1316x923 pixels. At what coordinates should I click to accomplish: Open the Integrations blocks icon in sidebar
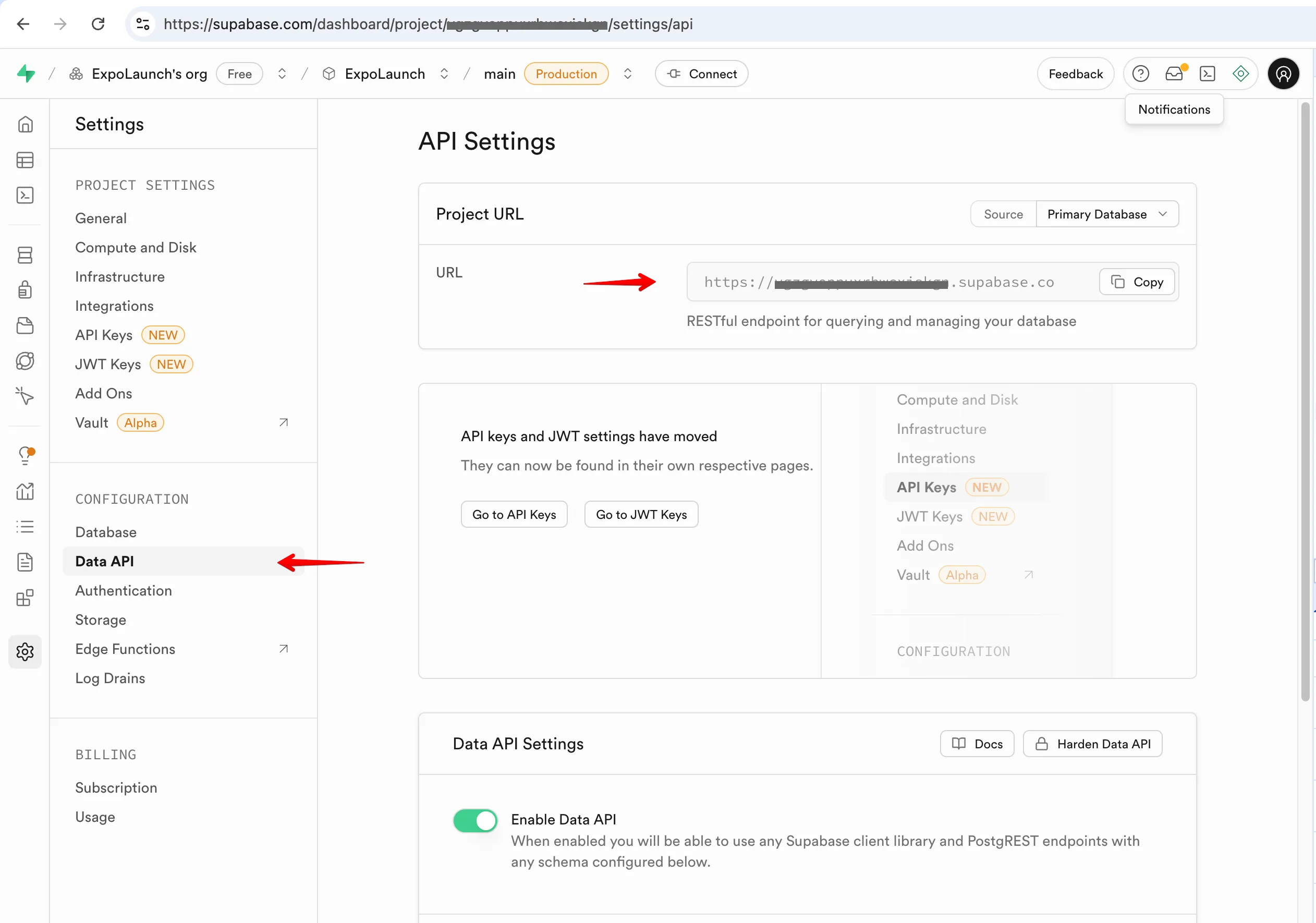pos(25,598)
